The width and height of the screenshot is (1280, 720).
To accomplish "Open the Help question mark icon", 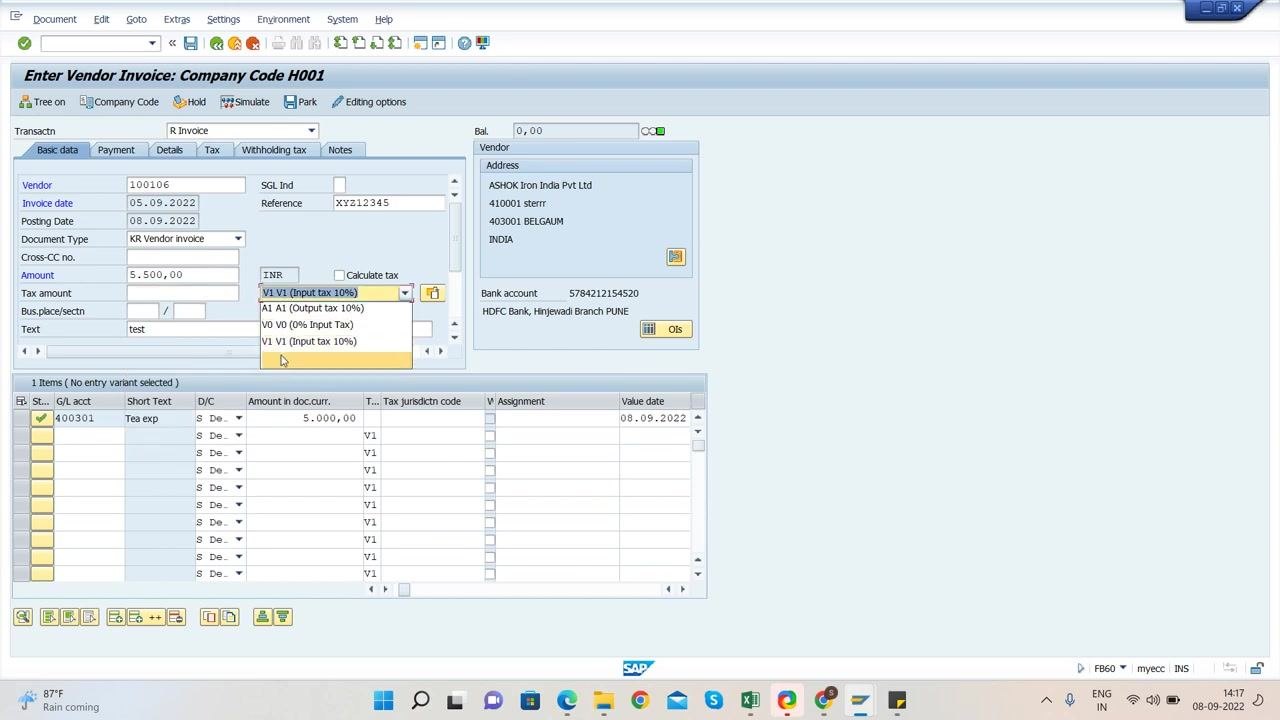I will tap(464, 43).
